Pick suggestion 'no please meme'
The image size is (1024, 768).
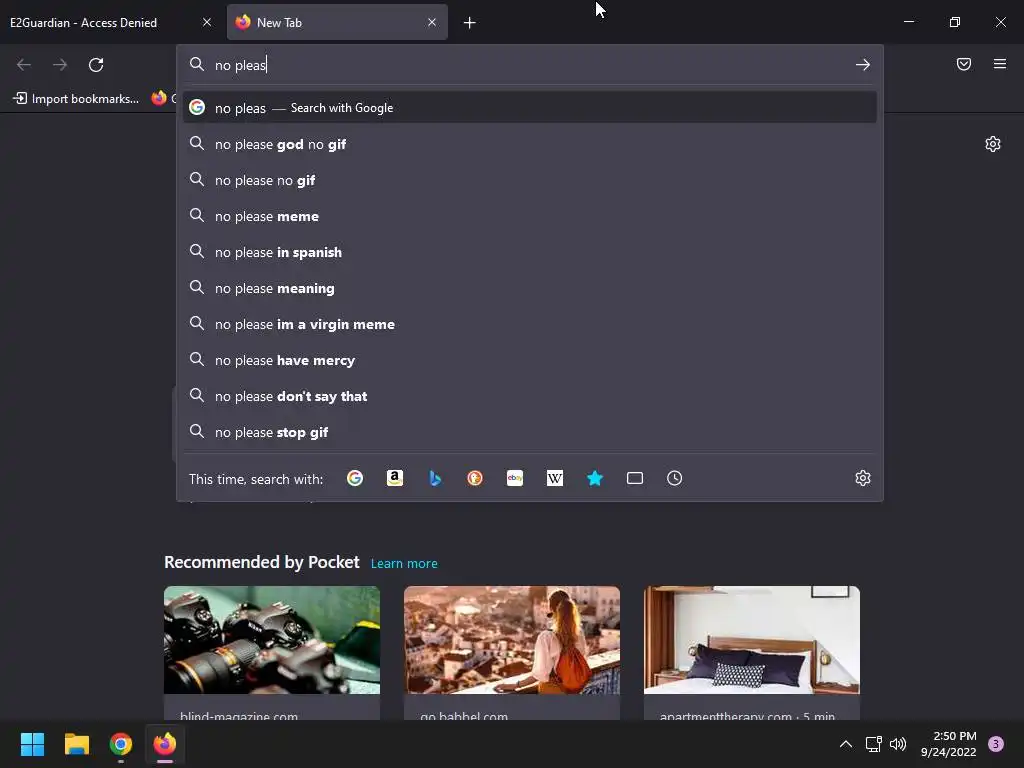[530, 216]
